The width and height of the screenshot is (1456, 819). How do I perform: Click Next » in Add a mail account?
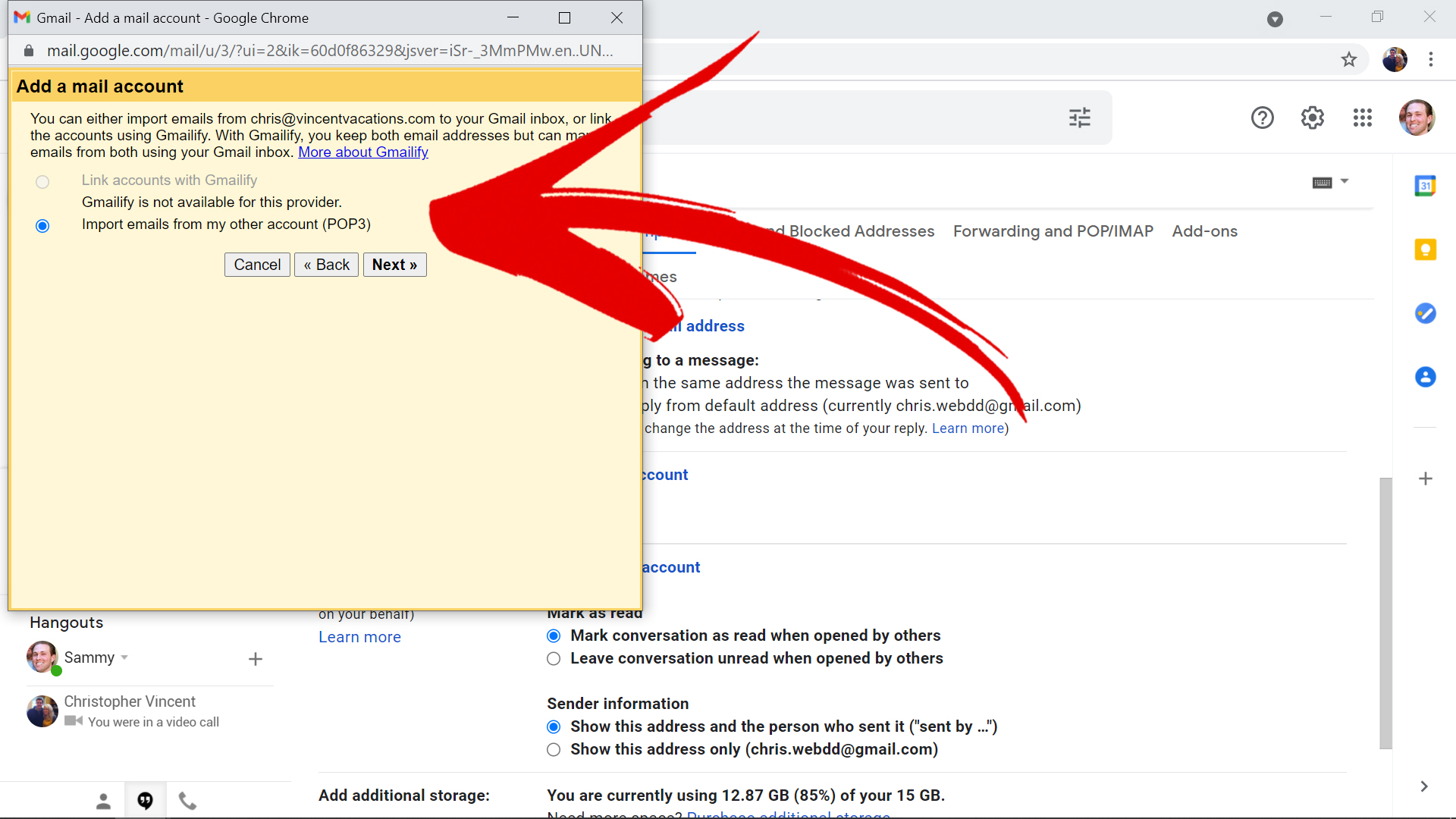pyautogui.click(x=394, y=265)
